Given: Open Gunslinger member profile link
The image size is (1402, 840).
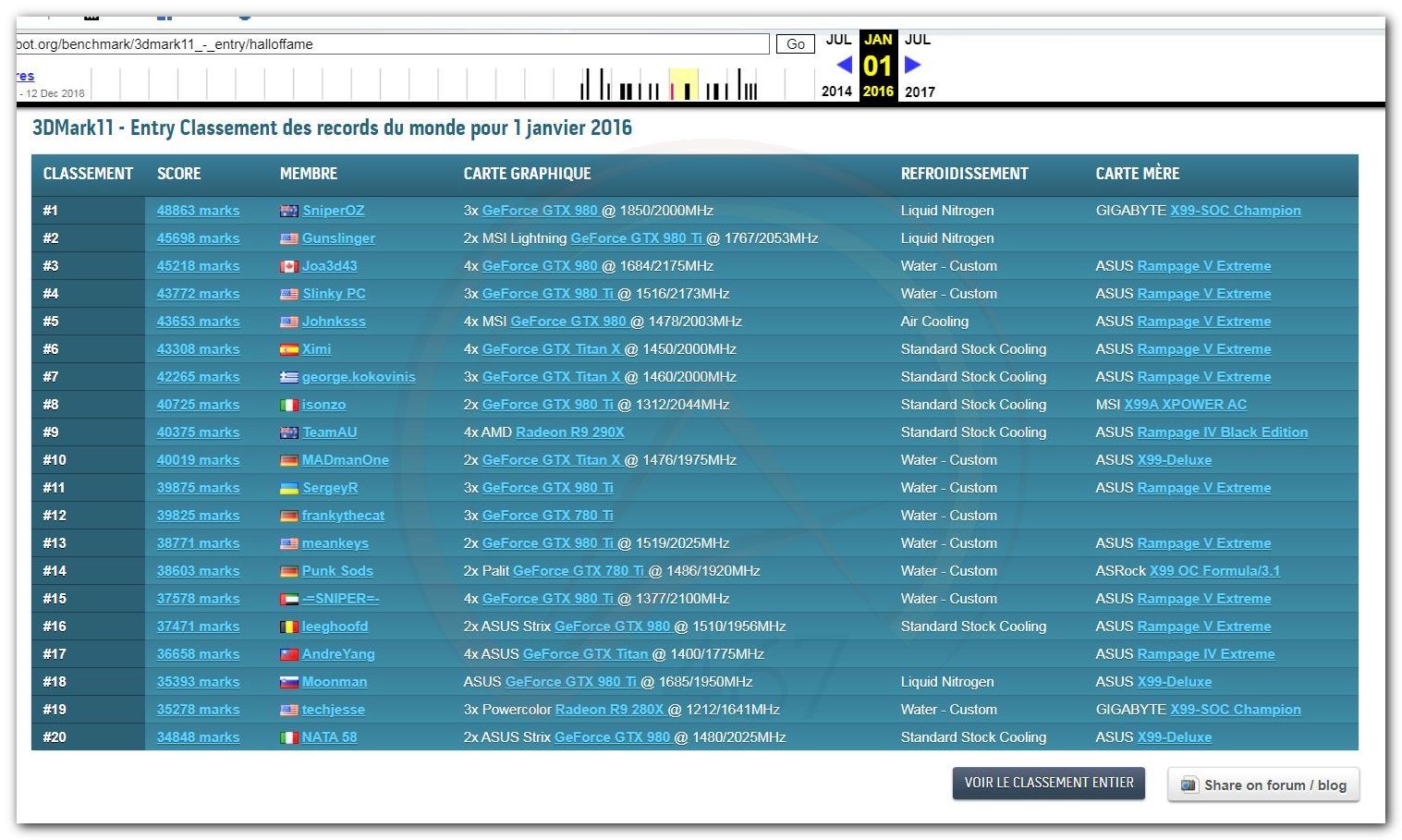Looking at the screenshot, I should click(x=338, y=238).
